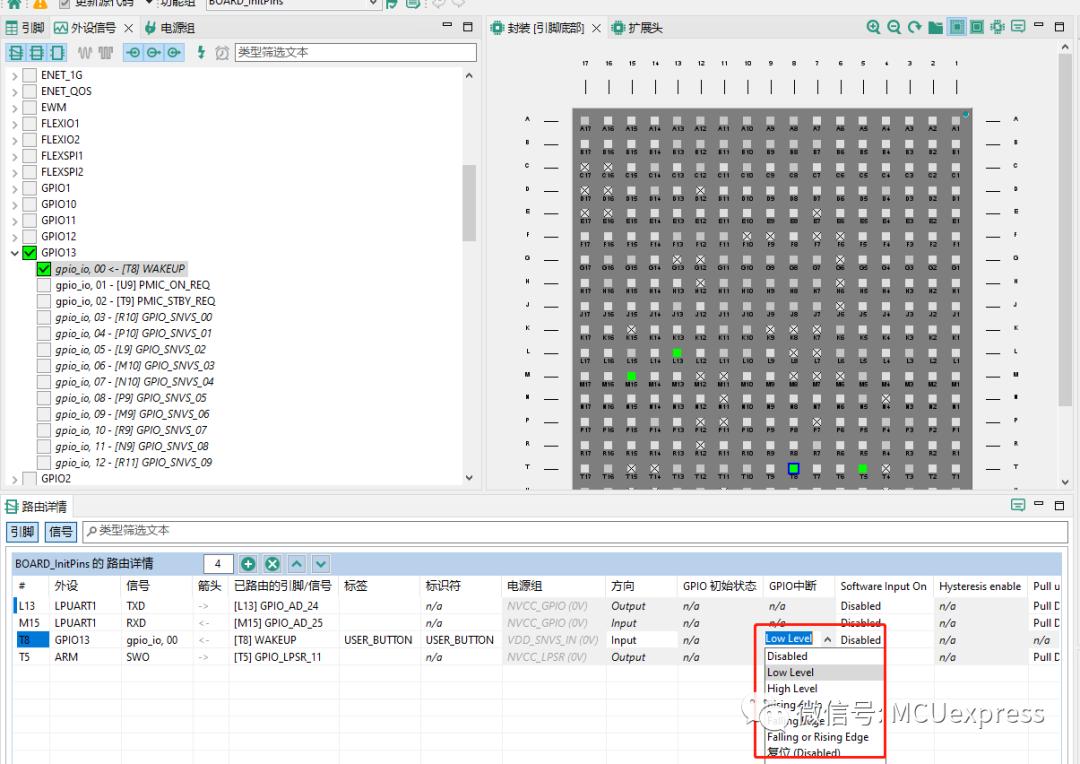Click the lightning bolt icon in the peripheral signals toolbar
The width and height of the screenshot is (1080, 764).
[201, 52]
